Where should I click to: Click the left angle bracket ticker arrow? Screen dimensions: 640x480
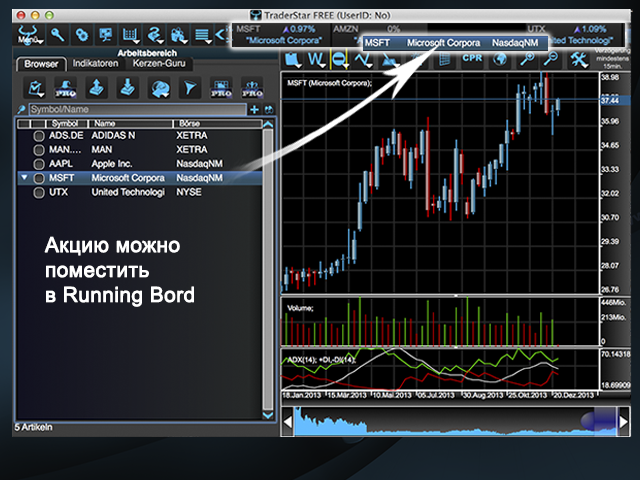pyautogui.click(x=221, y=35)
